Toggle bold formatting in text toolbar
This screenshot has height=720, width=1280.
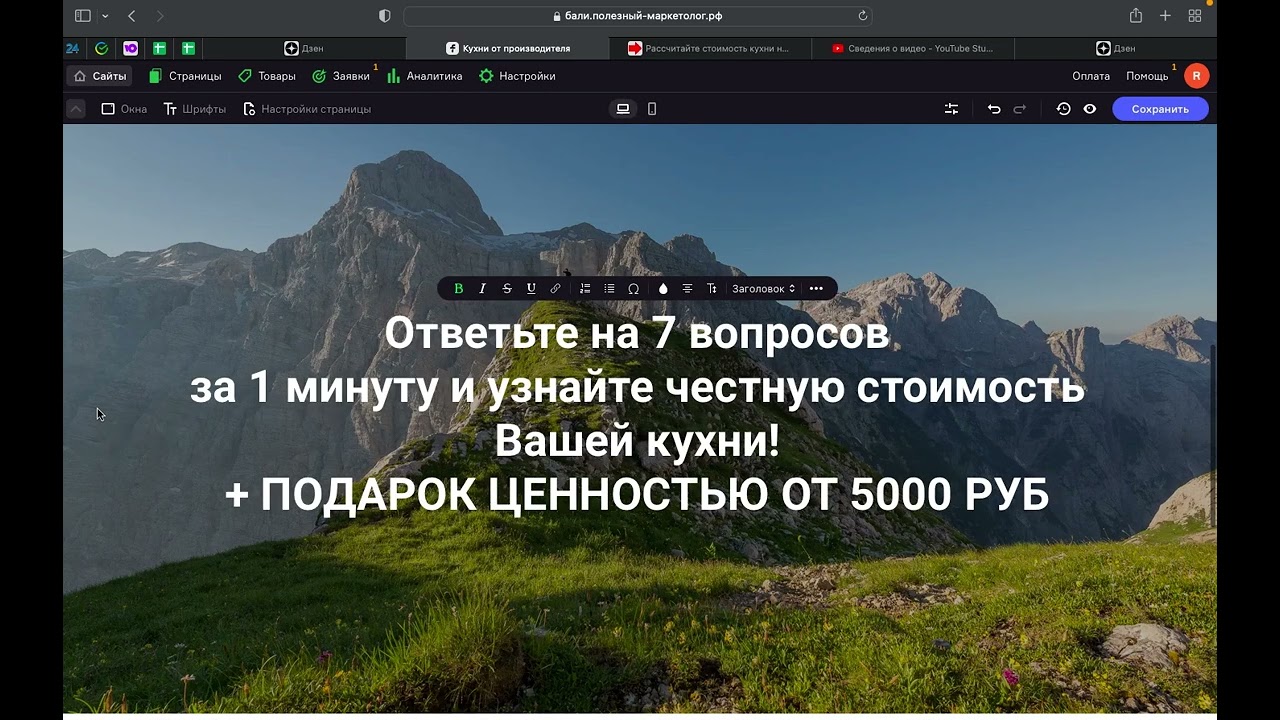pos(459,289)
